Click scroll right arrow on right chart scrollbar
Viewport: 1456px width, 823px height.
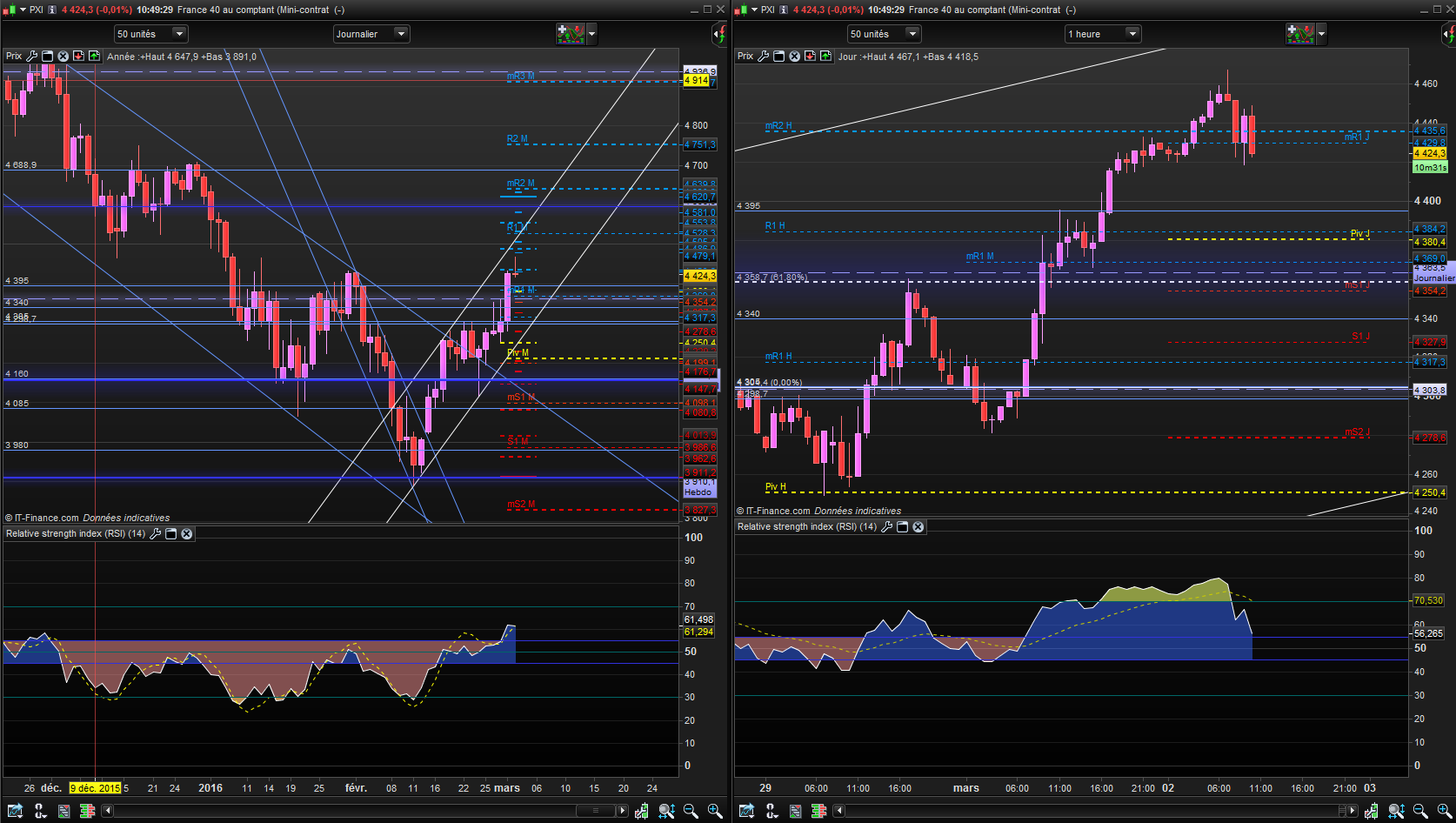click(1352, 811)
